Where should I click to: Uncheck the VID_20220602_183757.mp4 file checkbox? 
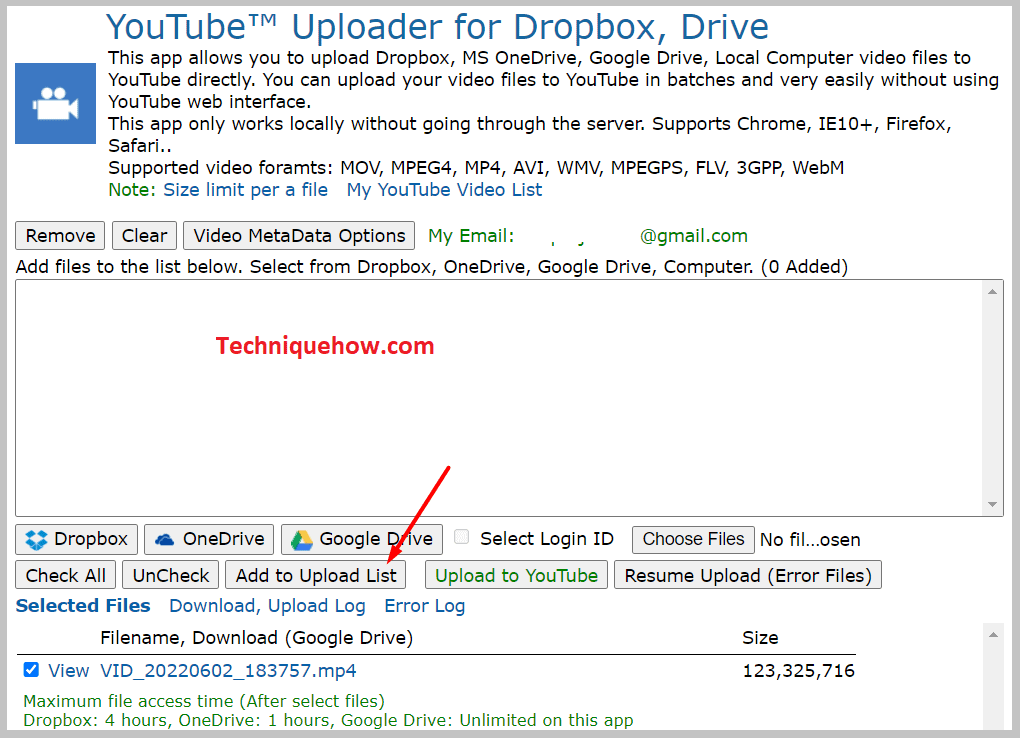point(31,670)
